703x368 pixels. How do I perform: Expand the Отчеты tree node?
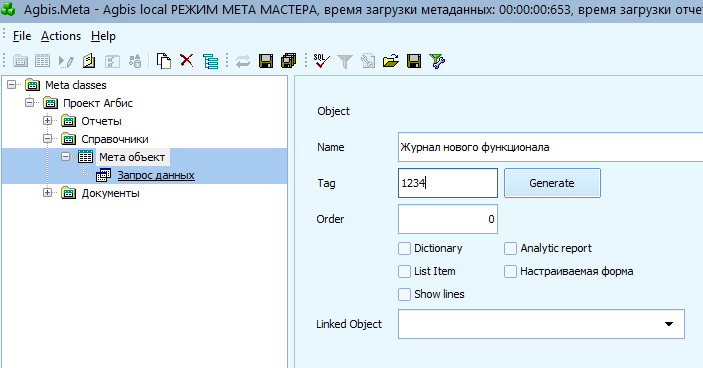tap(48, 121)
